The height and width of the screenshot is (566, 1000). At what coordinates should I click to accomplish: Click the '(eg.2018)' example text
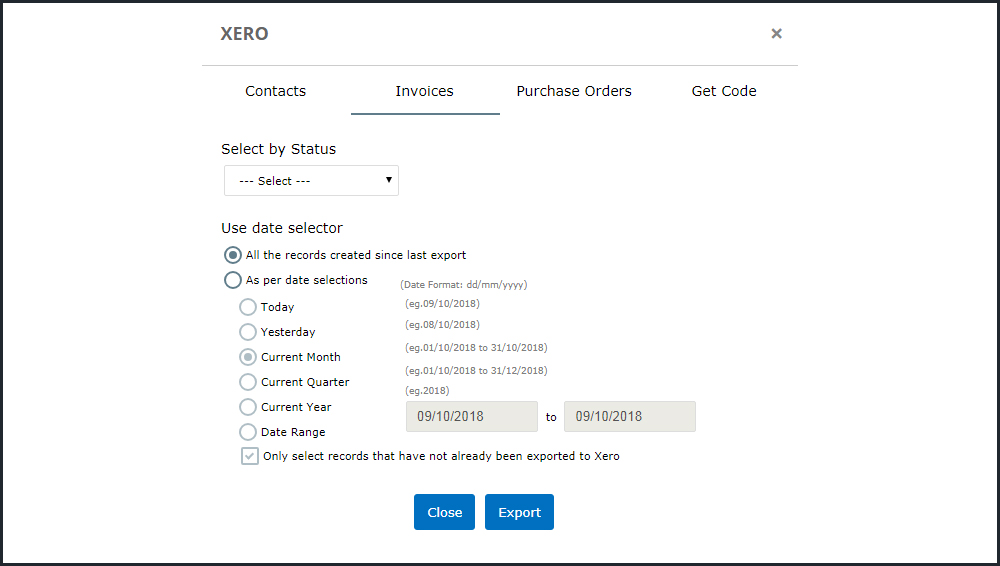427,391
